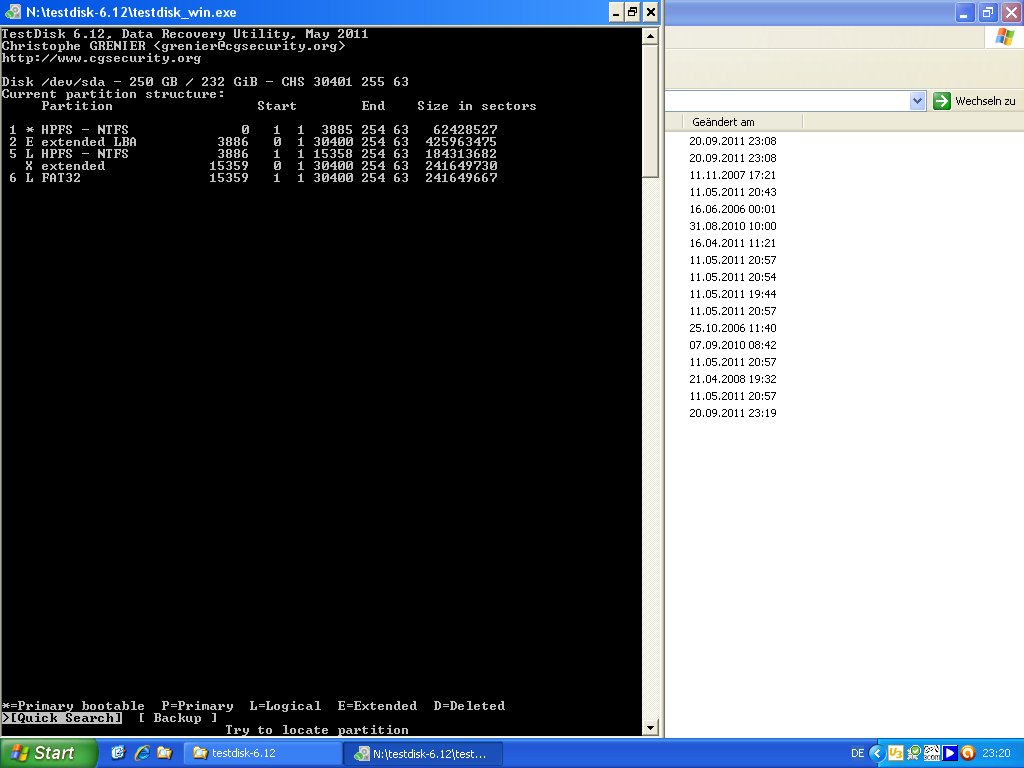The width and height of the screenshot is (1024, 768).
Task: Click the date 16.06.2006 00:01
Action: coord(733,209)
